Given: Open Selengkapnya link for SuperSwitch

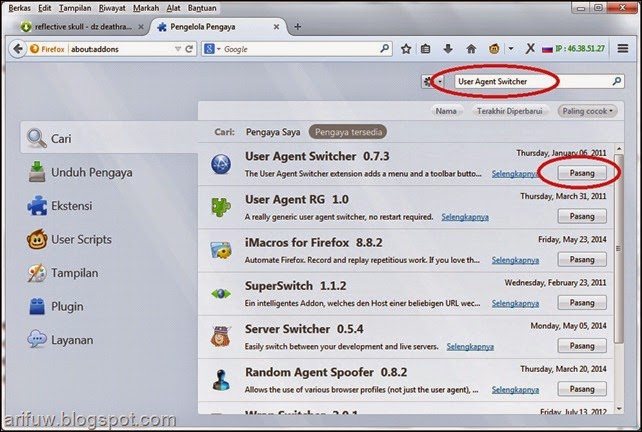Looking at the screenshot, I should pos(515,303).
